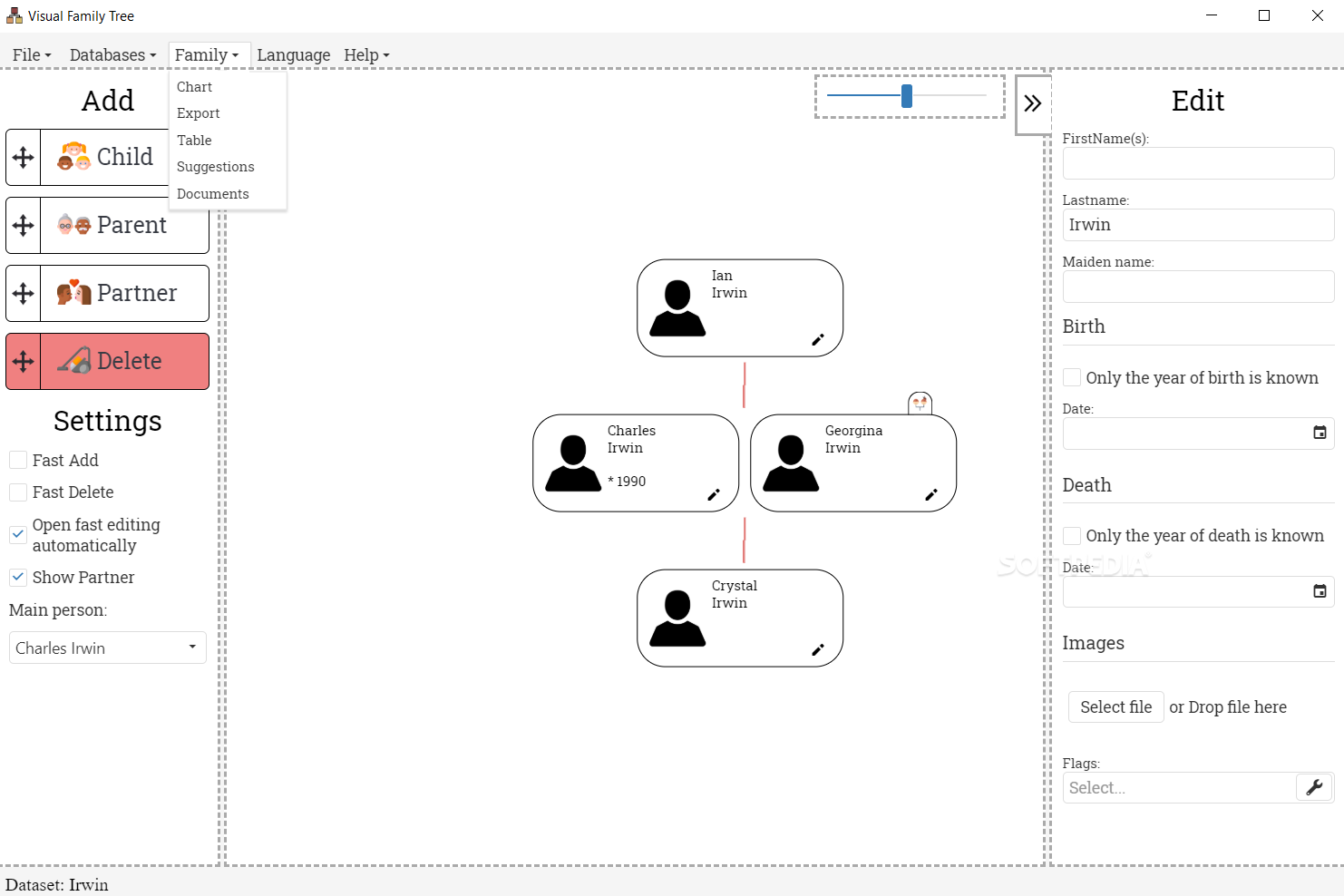Click the 'Dataset: Irwin' status bar text

pos(57,885)
